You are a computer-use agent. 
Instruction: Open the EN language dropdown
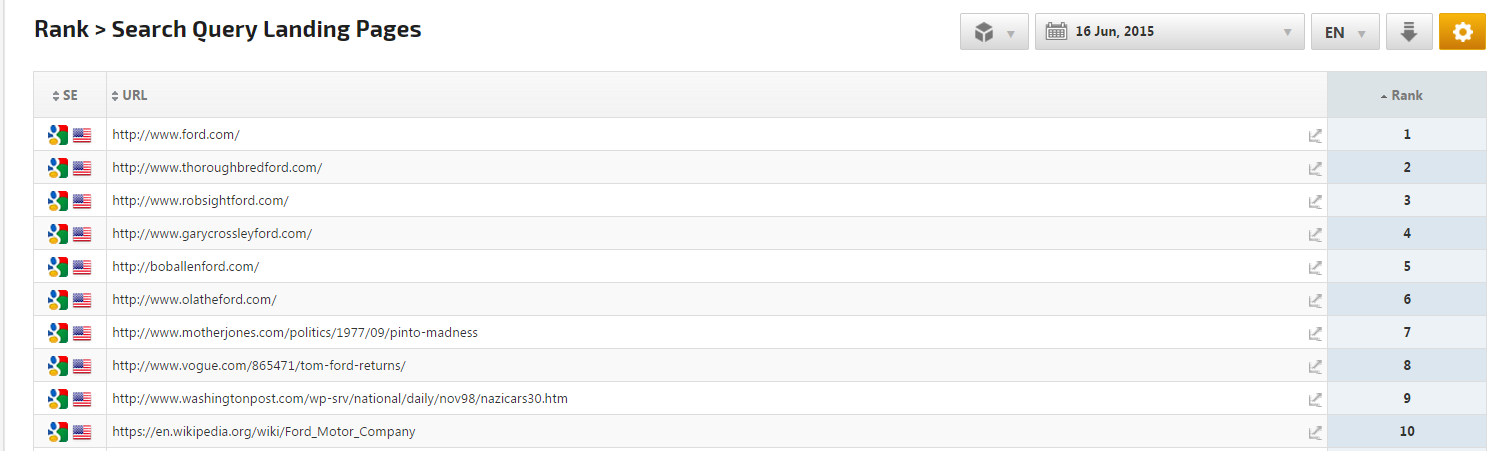click(x=1345, y=32)
